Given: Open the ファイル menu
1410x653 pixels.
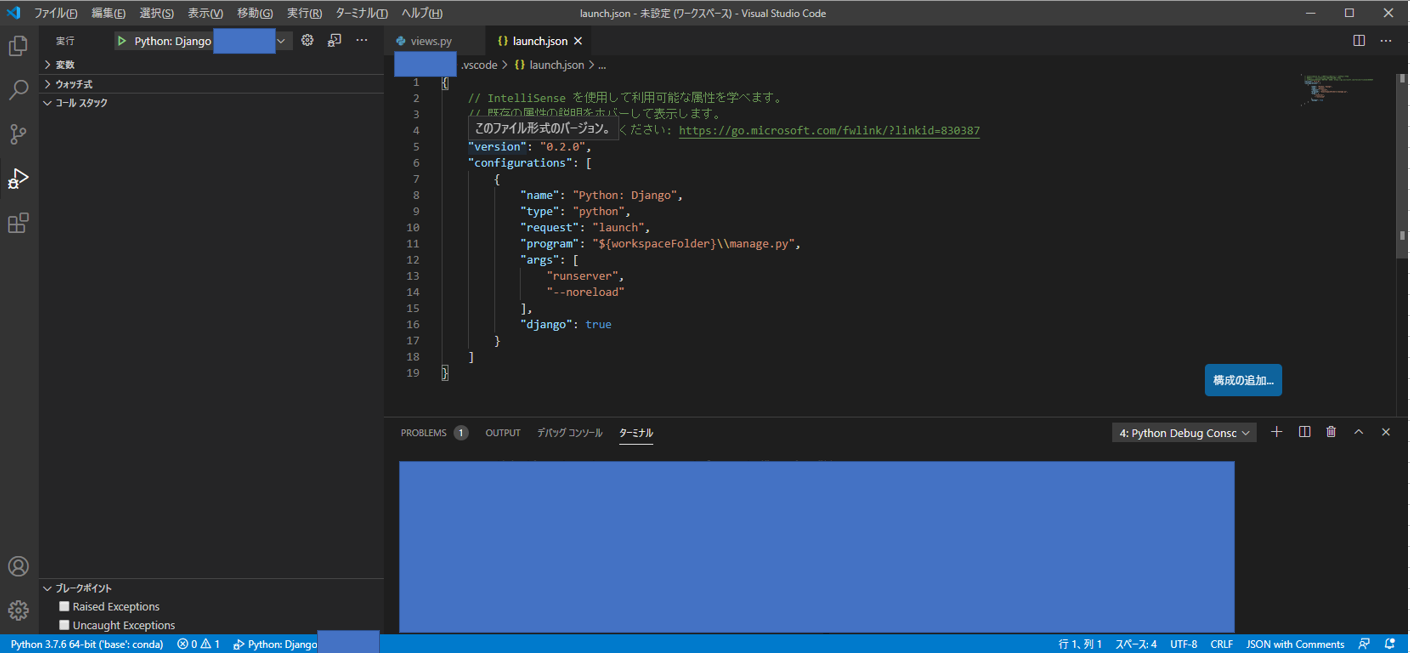Looking at the screenshot, I should pos(56,13).
